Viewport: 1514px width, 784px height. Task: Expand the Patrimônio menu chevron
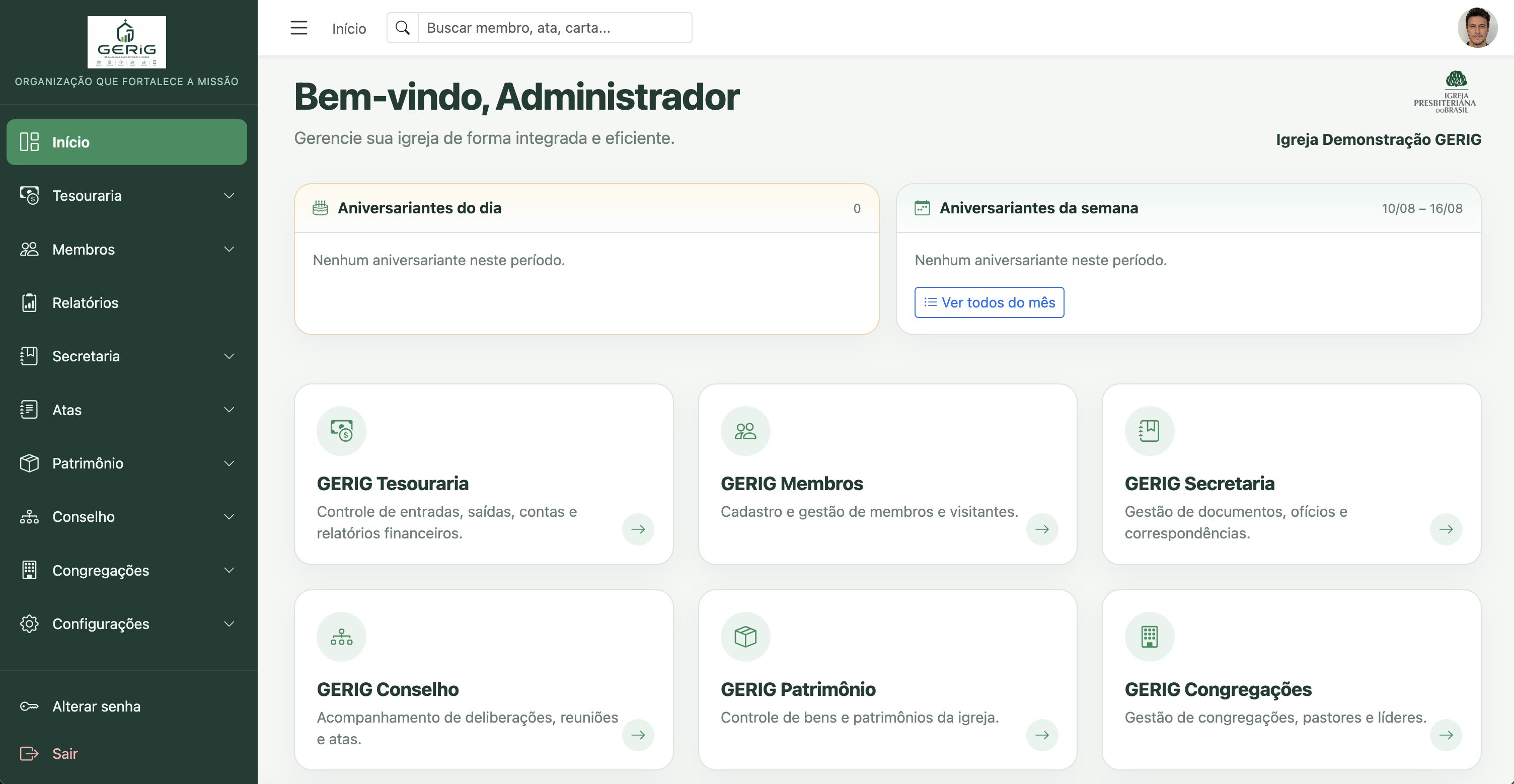pyautogui.click(x=229, y=463)
